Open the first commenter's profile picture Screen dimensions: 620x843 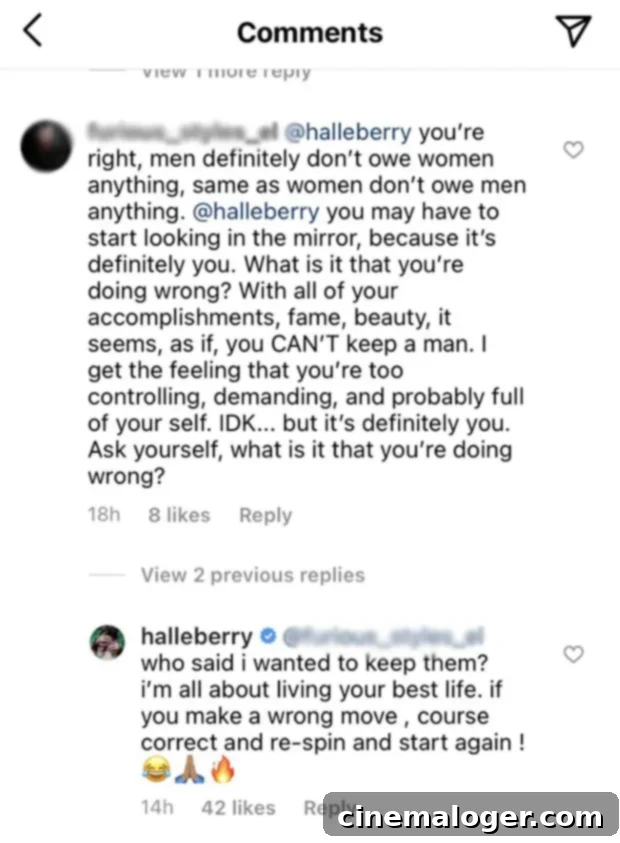46,146
